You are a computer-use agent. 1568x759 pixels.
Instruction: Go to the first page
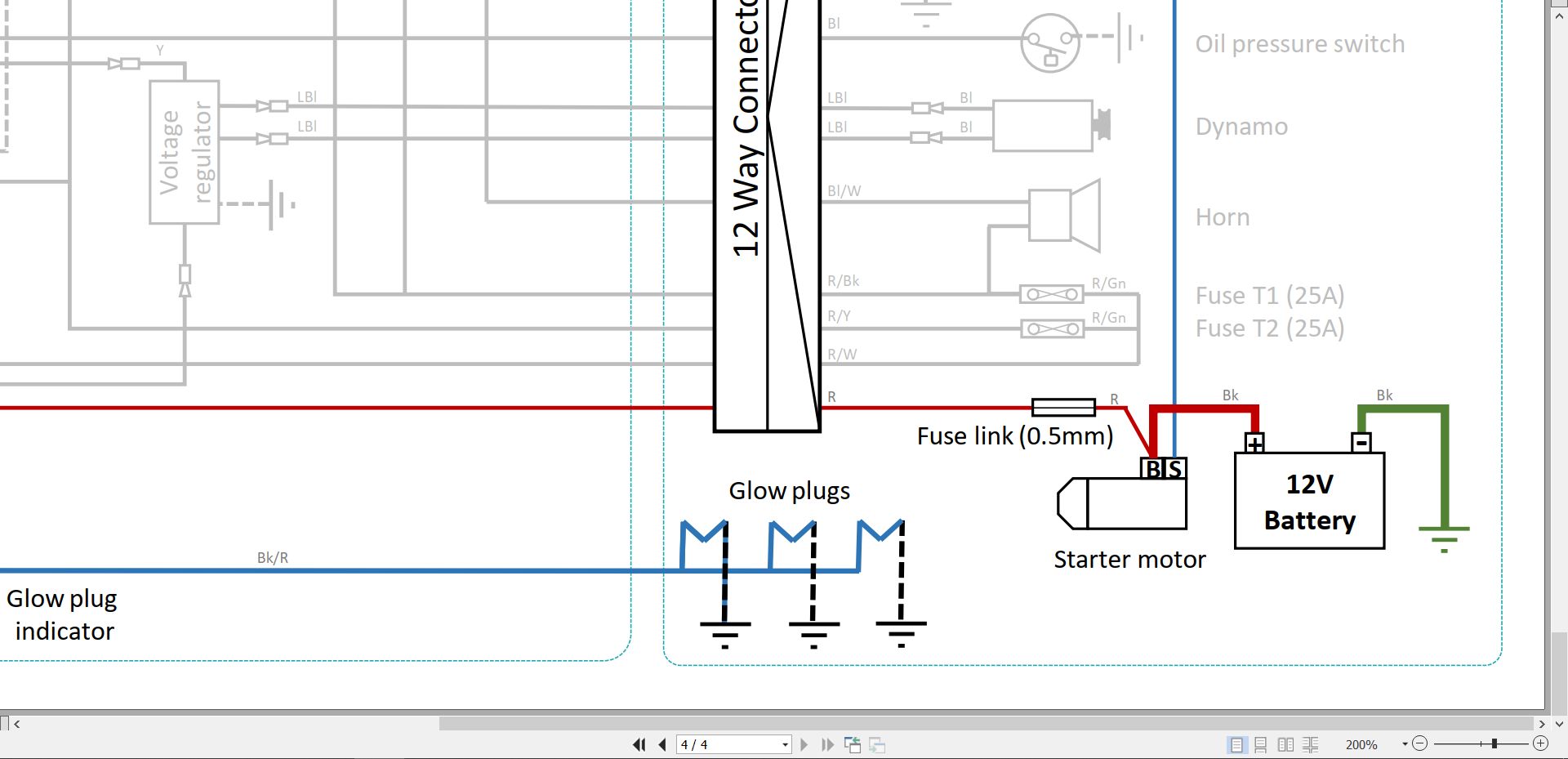point(639,744)
